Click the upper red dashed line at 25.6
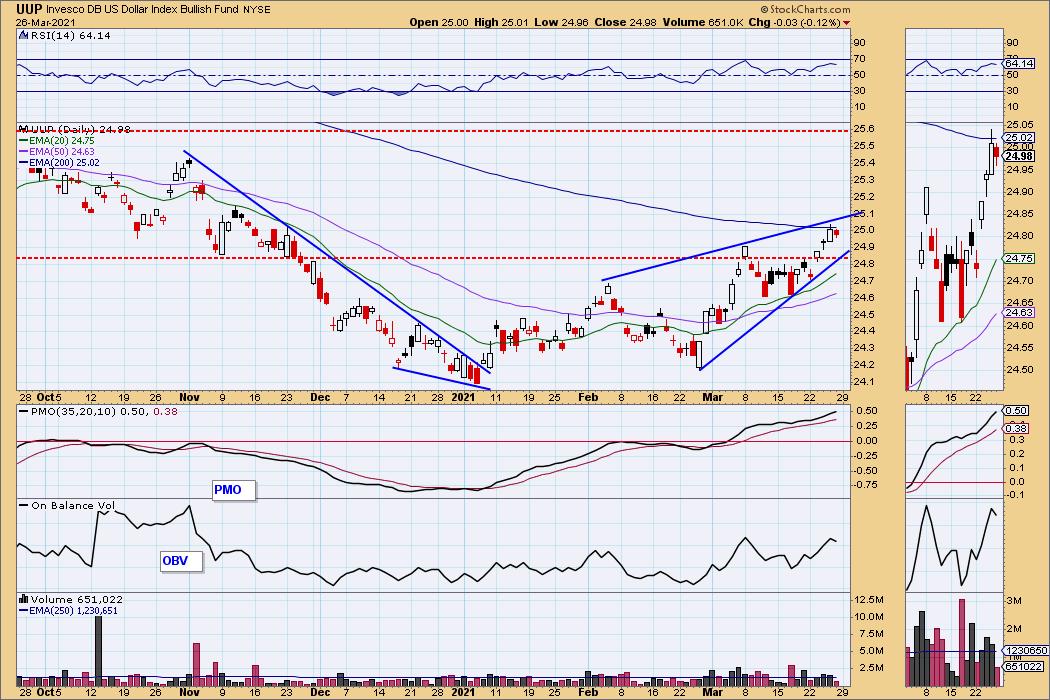The image size is (1050, 700). 433,131
